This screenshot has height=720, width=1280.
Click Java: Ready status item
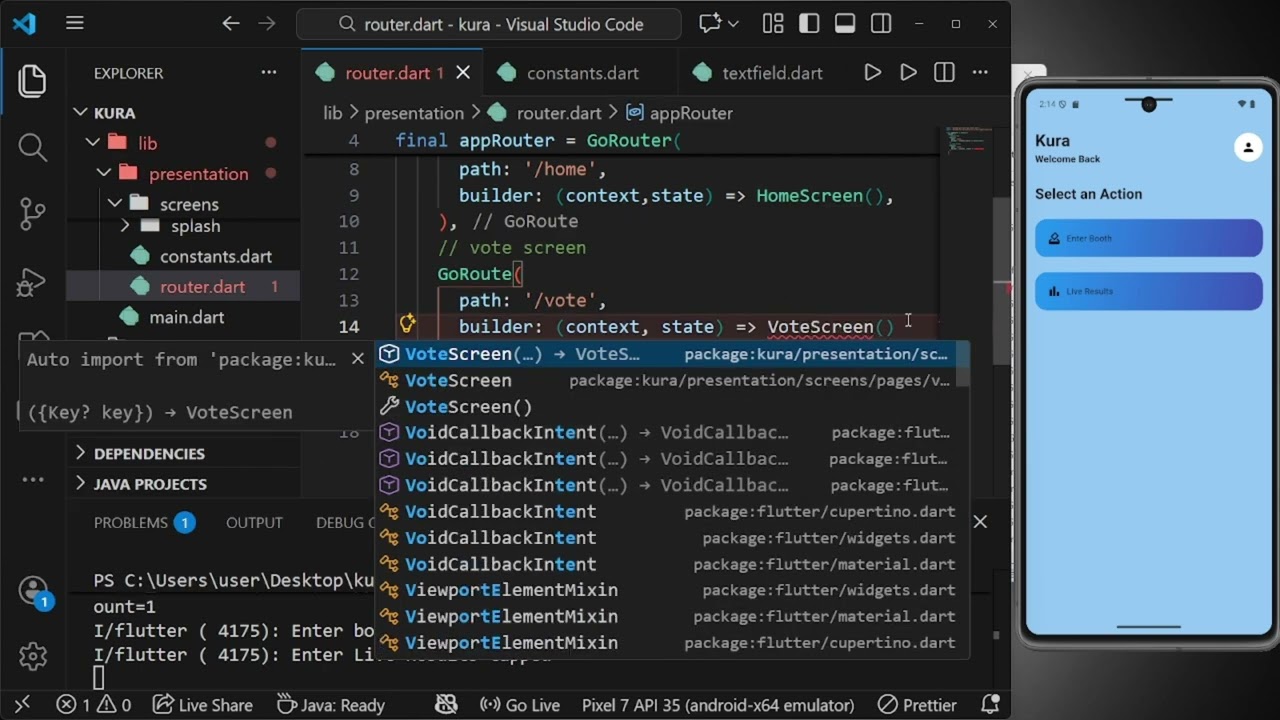(330, 705)
